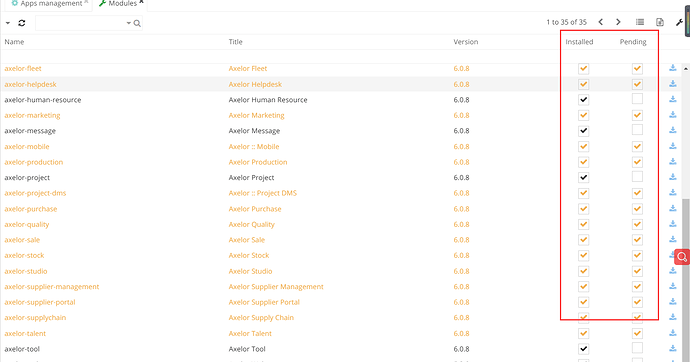Open advanced search dropdown in search box
The height and width of the screenshot is (362, 690).
point(128,23)
